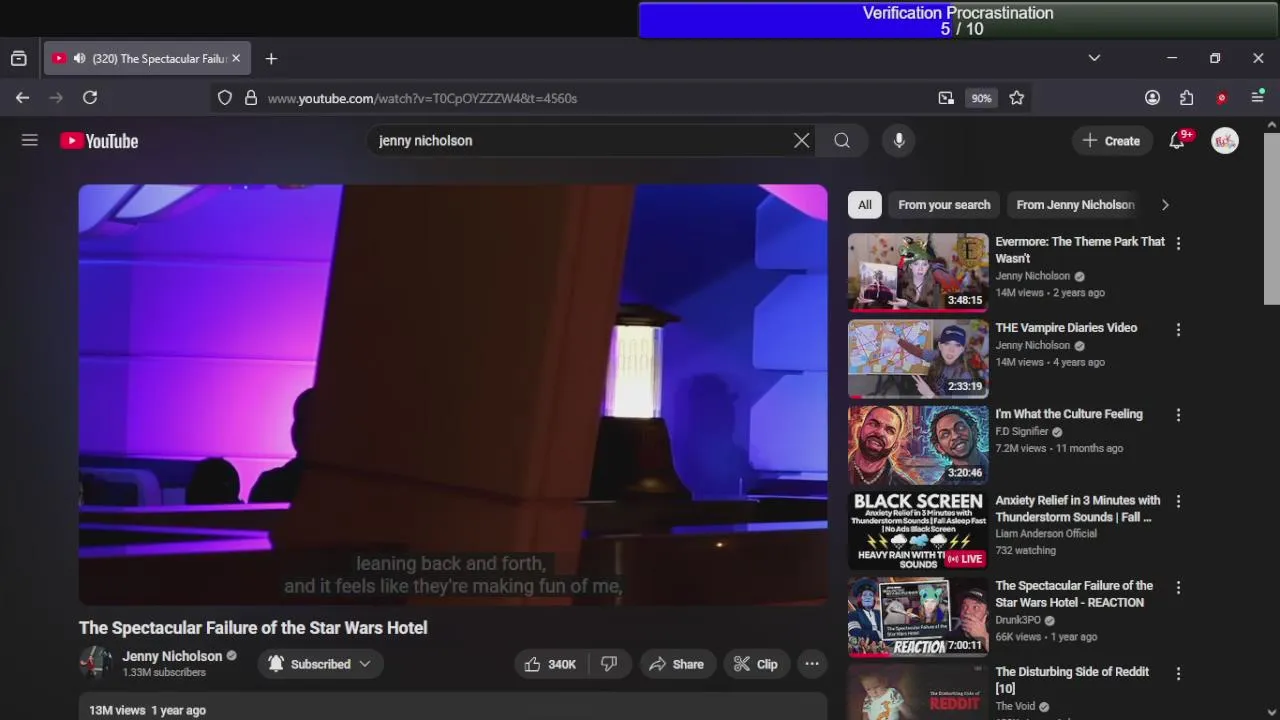Open the browser extensions puzzle icon
This screenshot has width=1280, height=720.
tap(1186, 98)
